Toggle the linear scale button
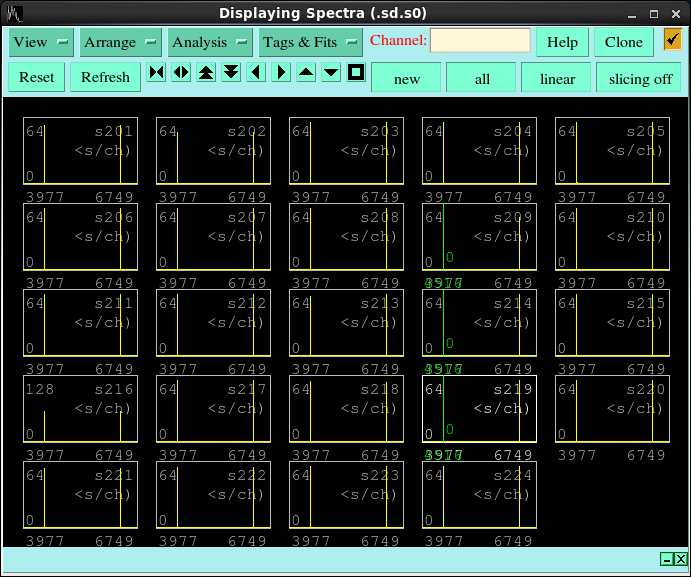Screen dimensions: 691x577 tap(557, 78)
